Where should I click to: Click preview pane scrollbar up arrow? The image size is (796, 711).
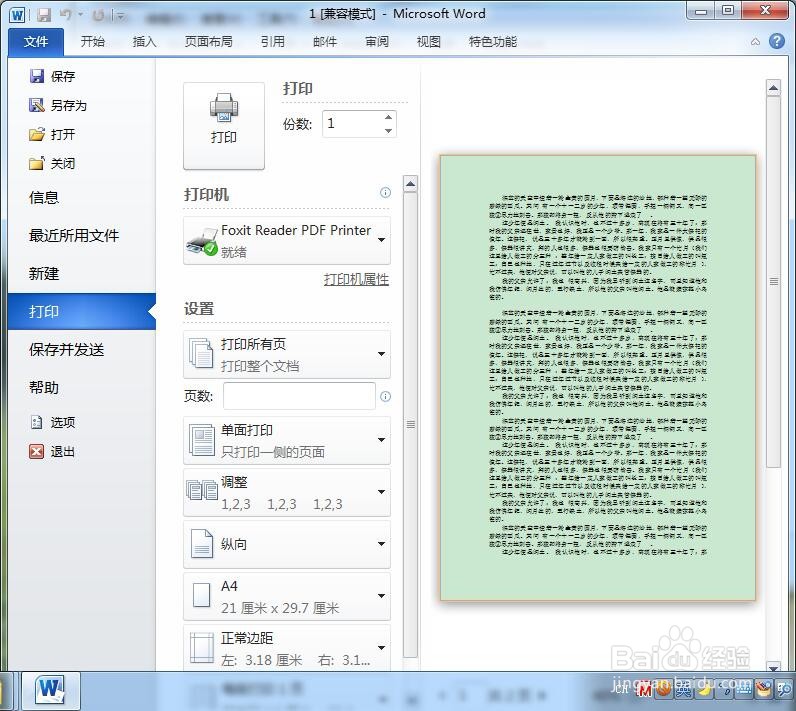(x=773, y=88)
